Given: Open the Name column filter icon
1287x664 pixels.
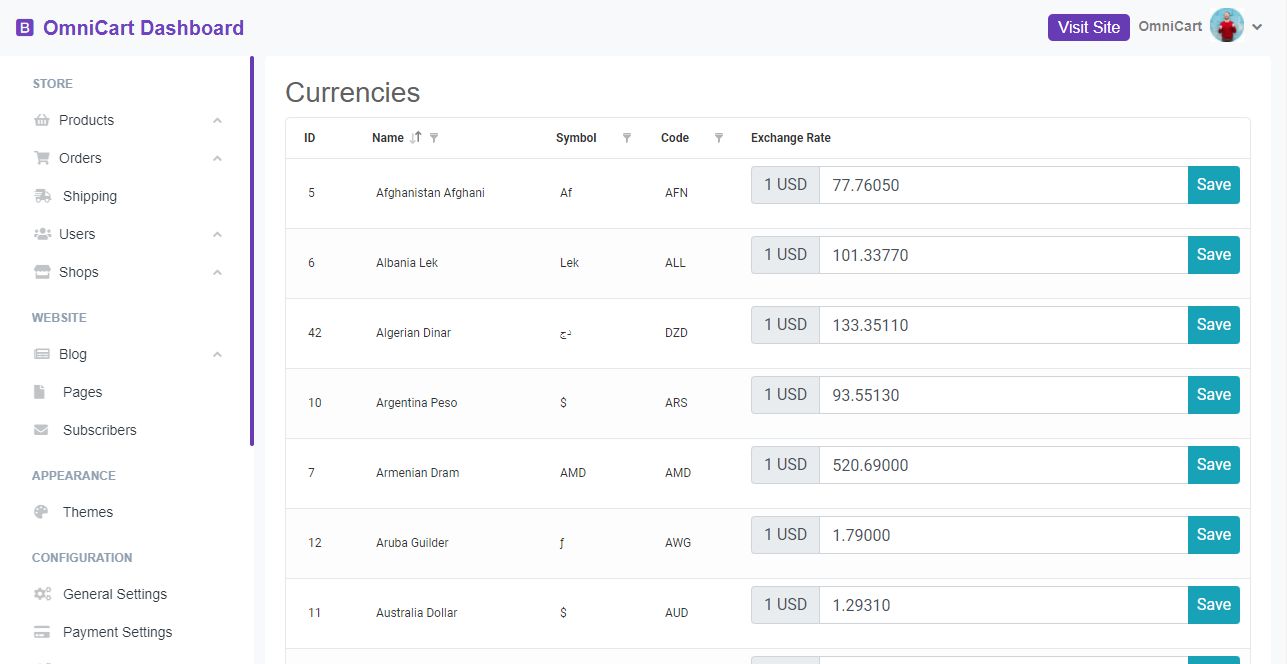Looking at the screenshot, I should pos(434,138).
